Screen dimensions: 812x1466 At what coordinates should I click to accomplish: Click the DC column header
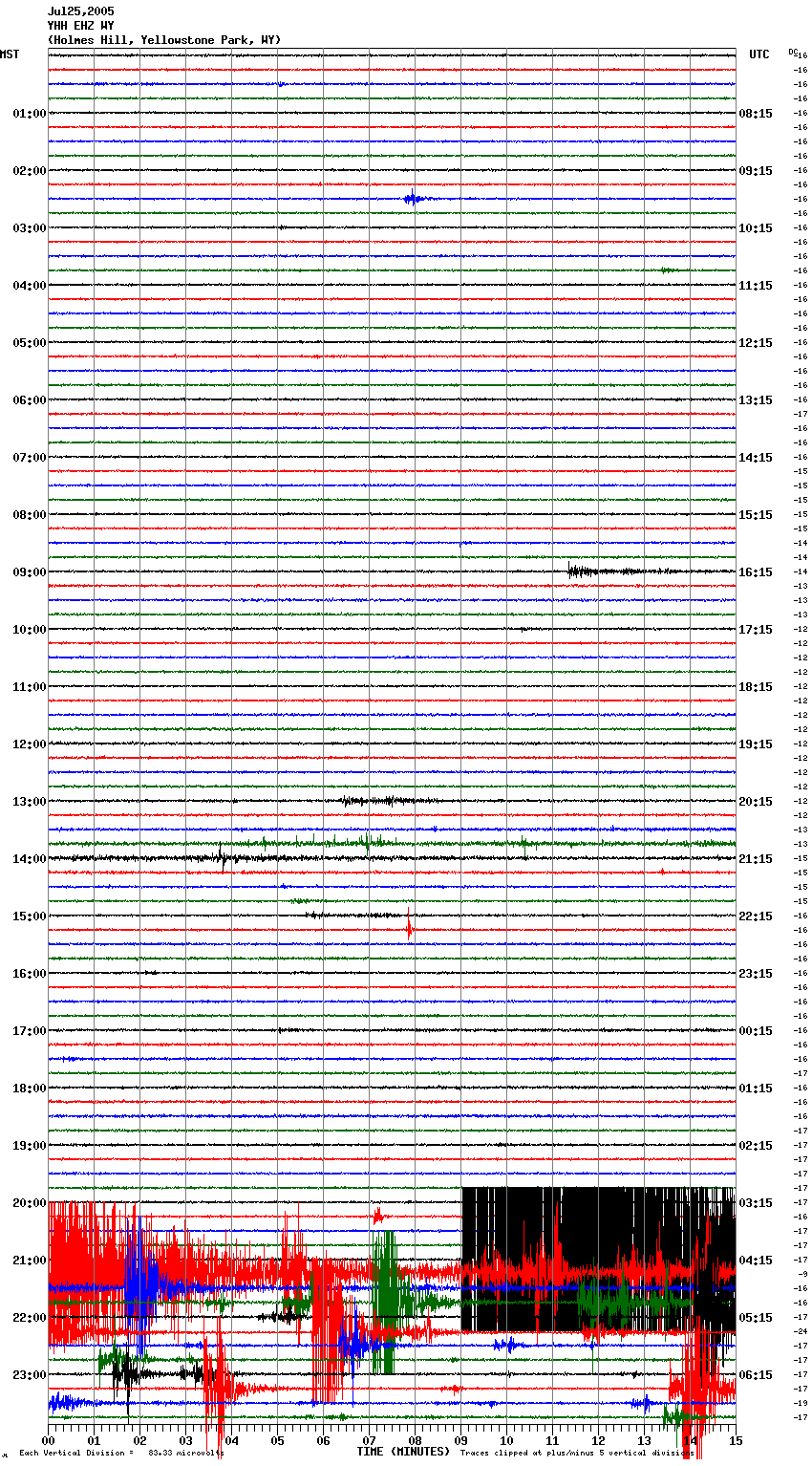tap(793, 52)
